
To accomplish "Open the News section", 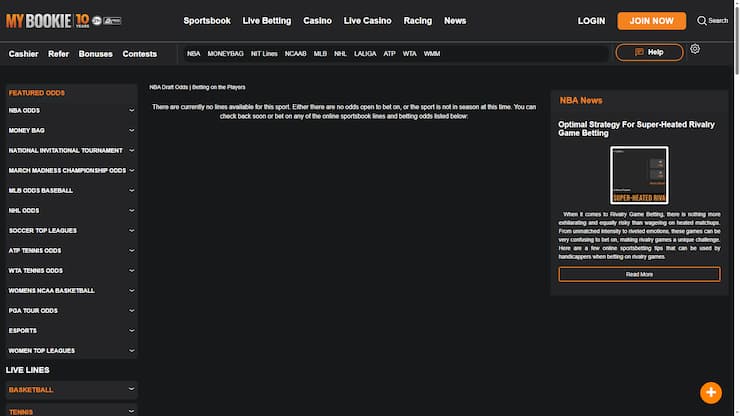I will [x=455, y=21].
